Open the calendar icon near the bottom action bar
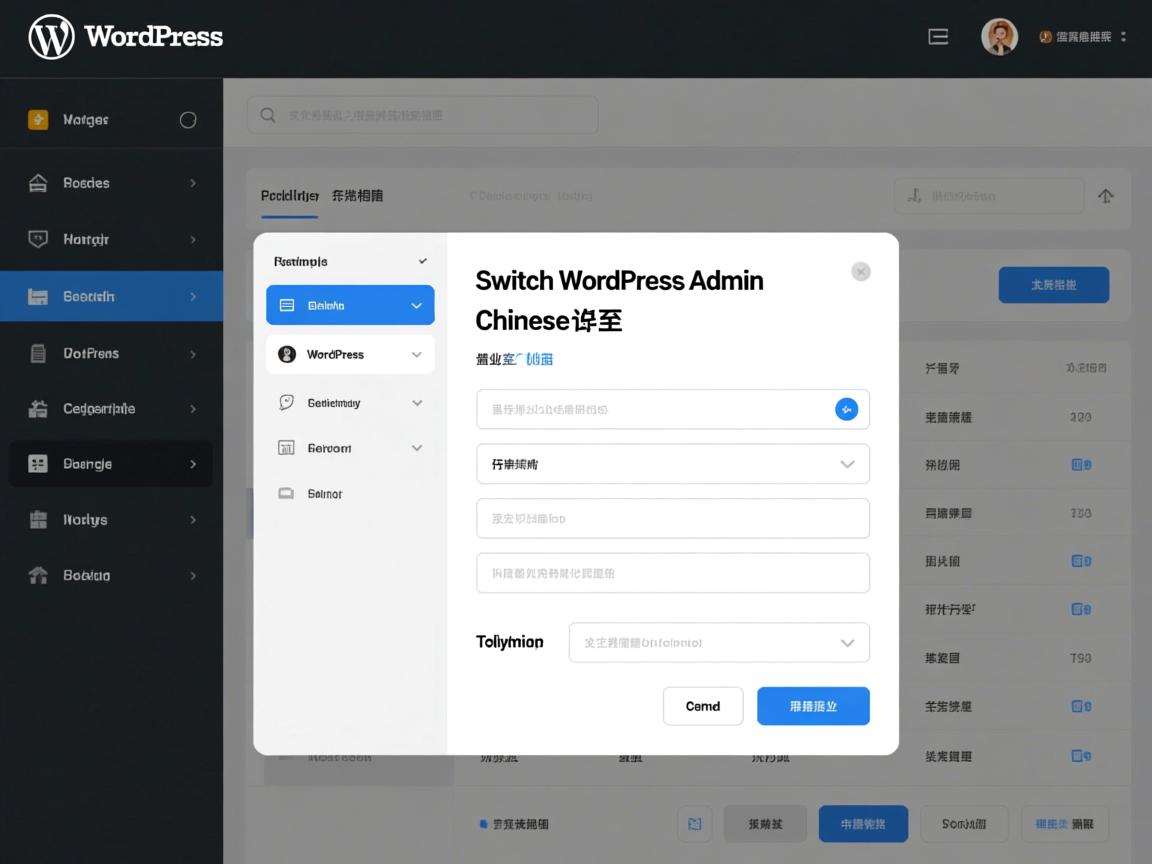The width and height of the screenshot is (1152, 864). click(694, 823)
